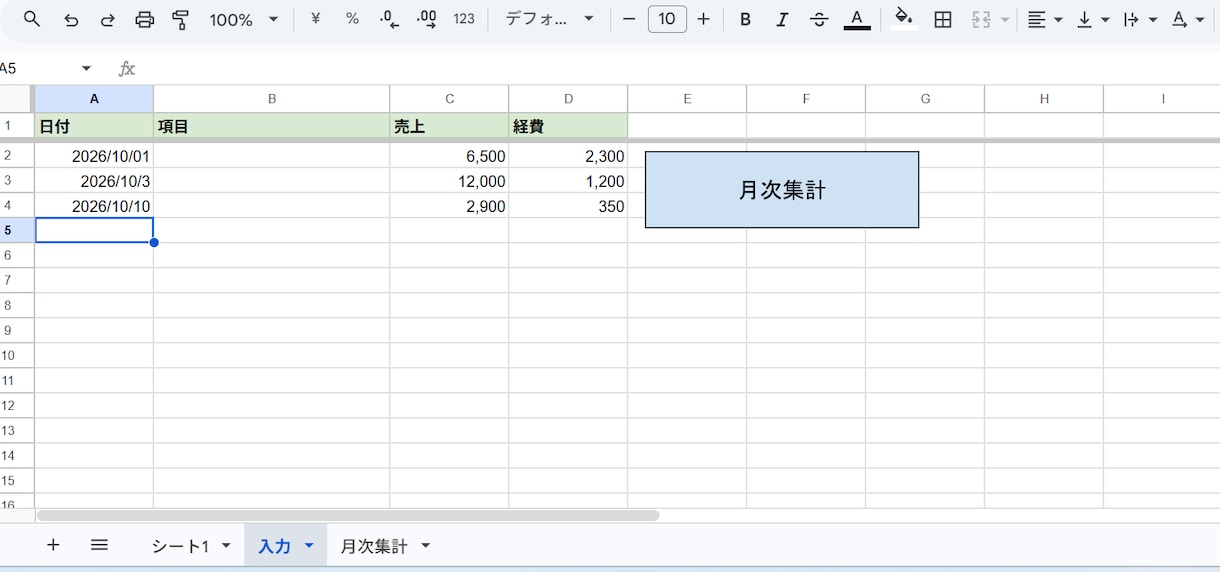Click the 売上 header cell

pos(449,126)
